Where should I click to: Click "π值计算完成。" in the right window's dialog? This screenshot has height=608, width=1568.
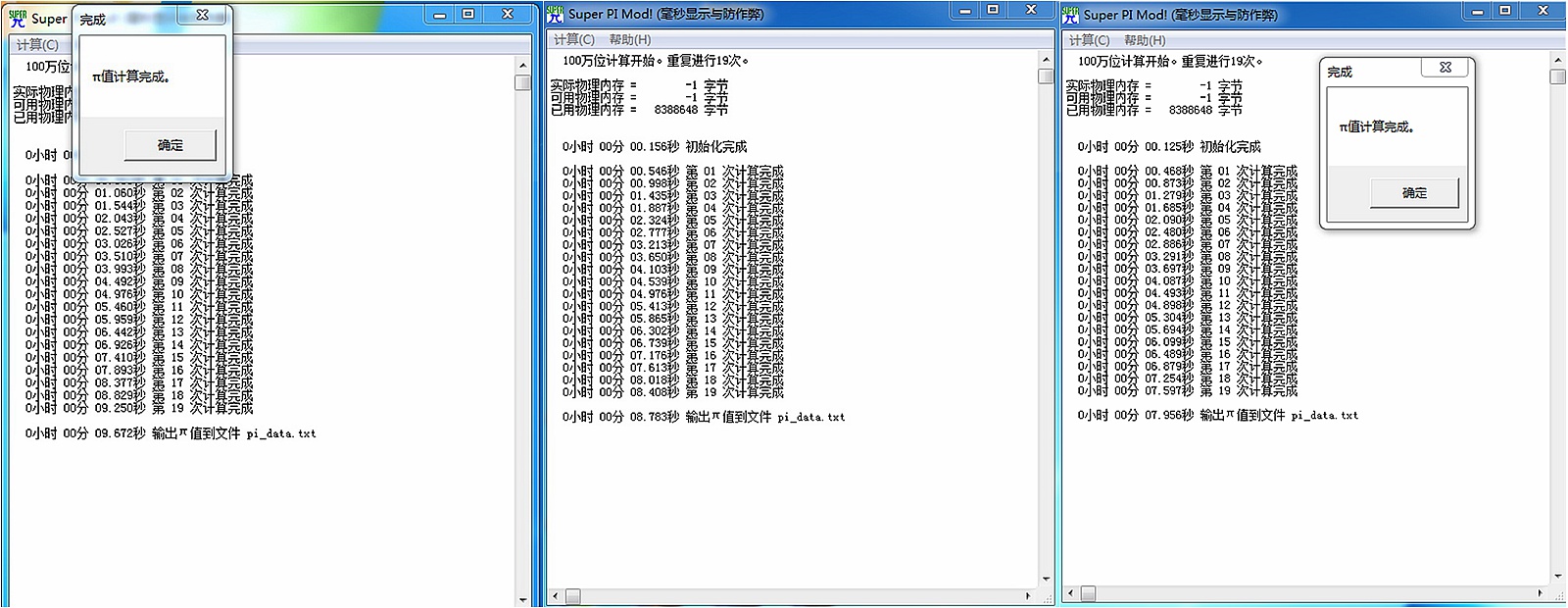[1376, 127]
